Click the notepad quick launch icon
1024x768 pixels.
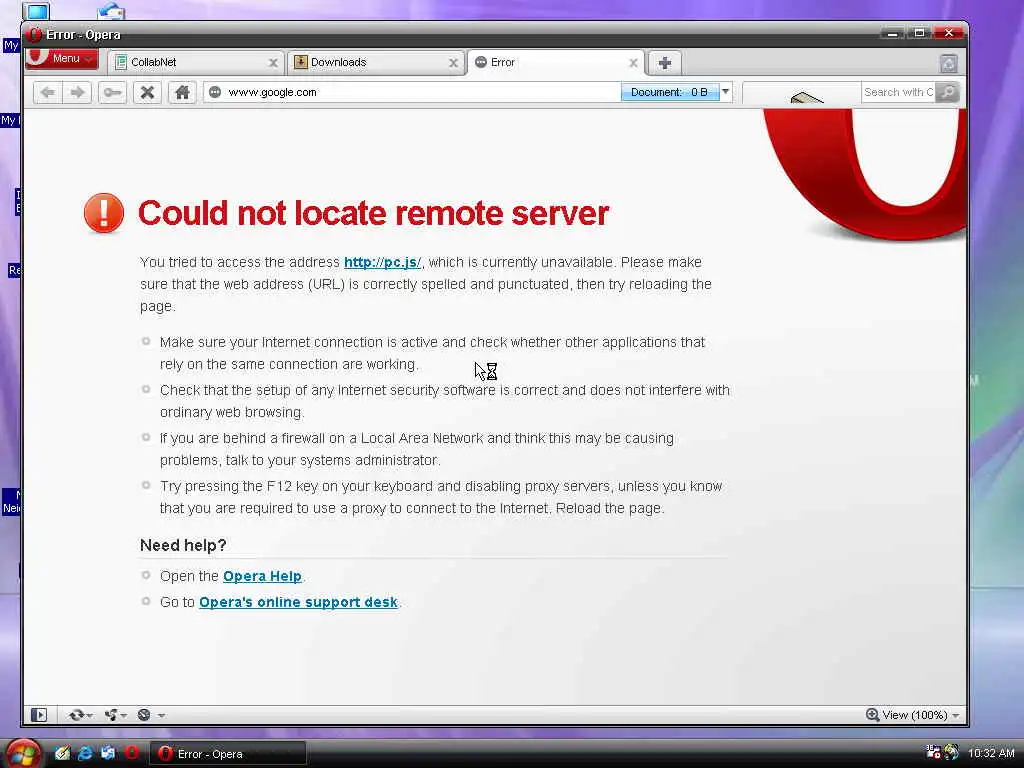(x=62, y=753)
